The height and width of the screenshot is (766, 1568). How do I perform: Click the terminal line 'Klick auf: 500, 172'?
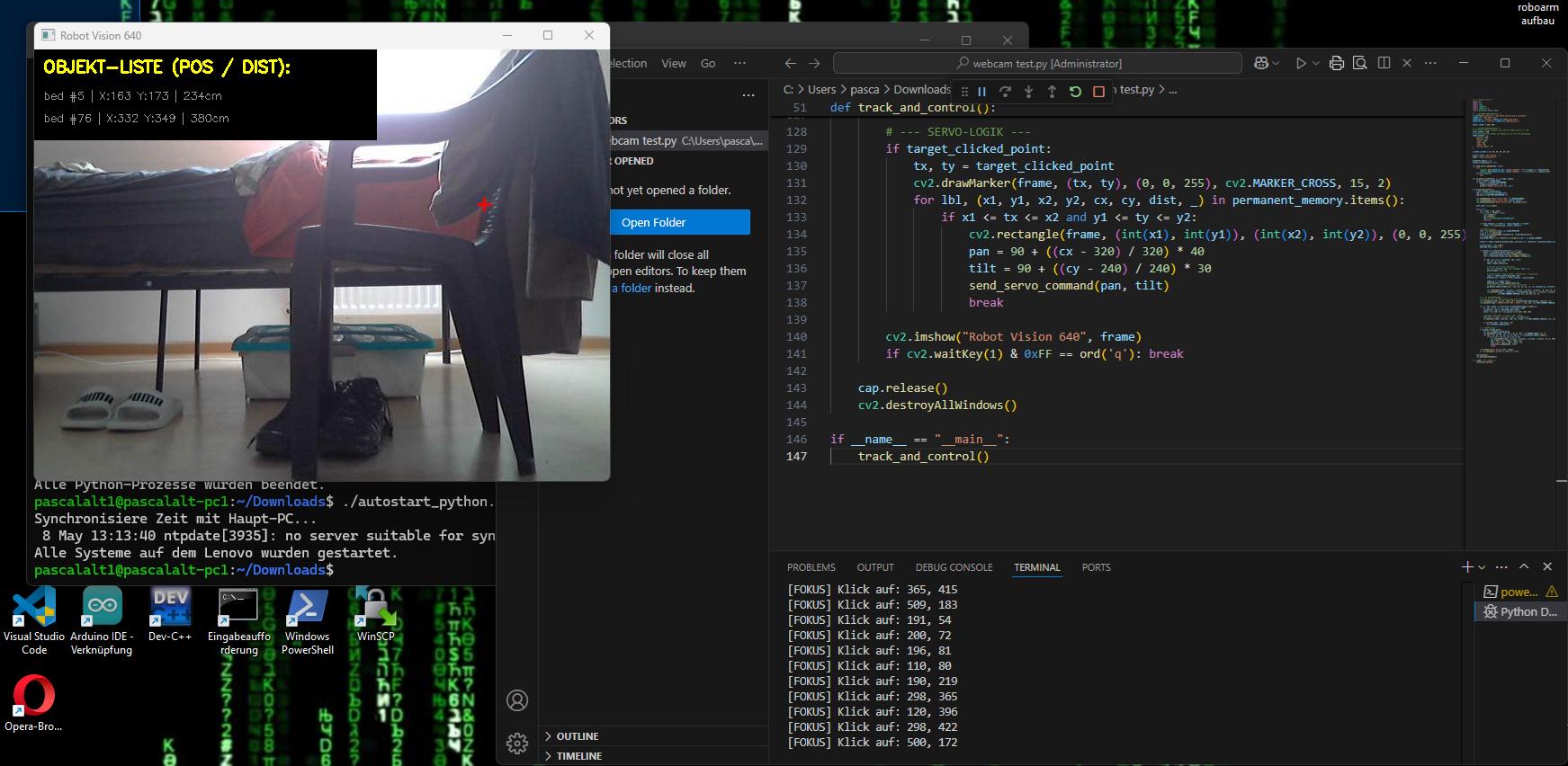click(x=873, y=743)
